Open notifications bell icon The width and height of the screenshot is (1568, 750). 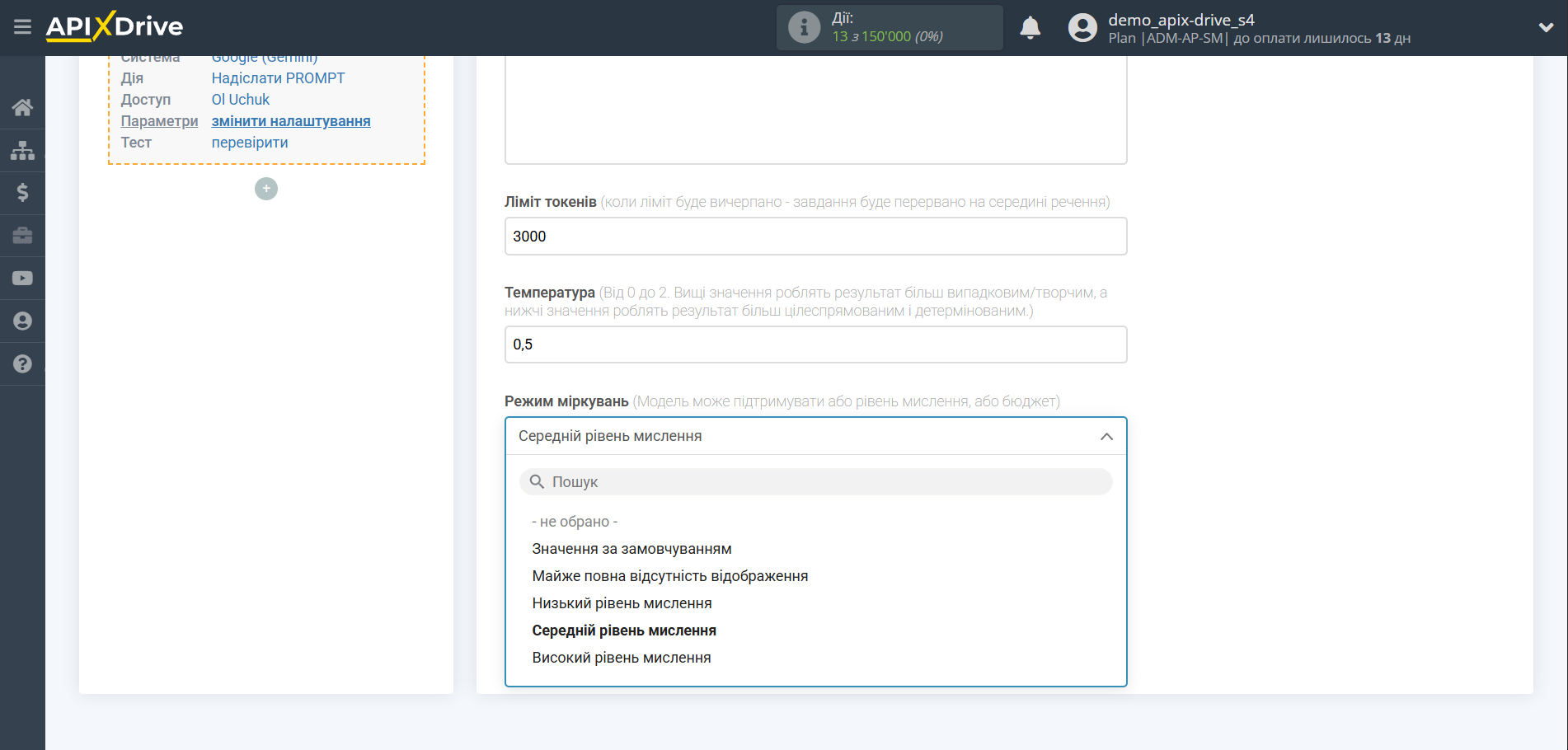coord(1030,28)
